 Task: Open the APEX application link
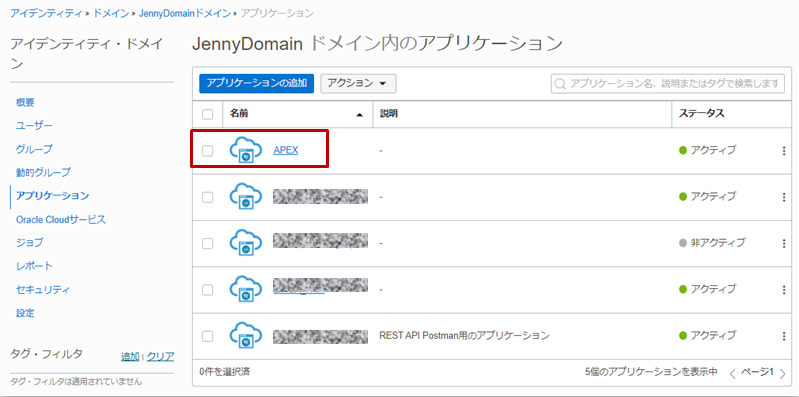point(286,150)
